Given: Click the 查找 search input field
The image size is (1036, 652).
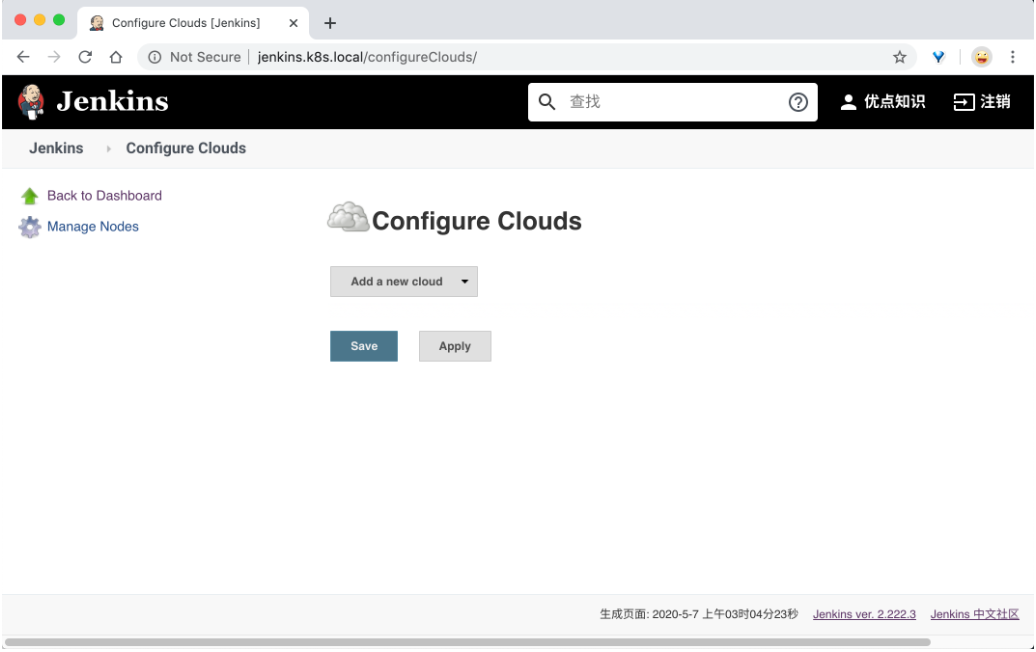Looking at the screenshot, I should tap(673, 102).
